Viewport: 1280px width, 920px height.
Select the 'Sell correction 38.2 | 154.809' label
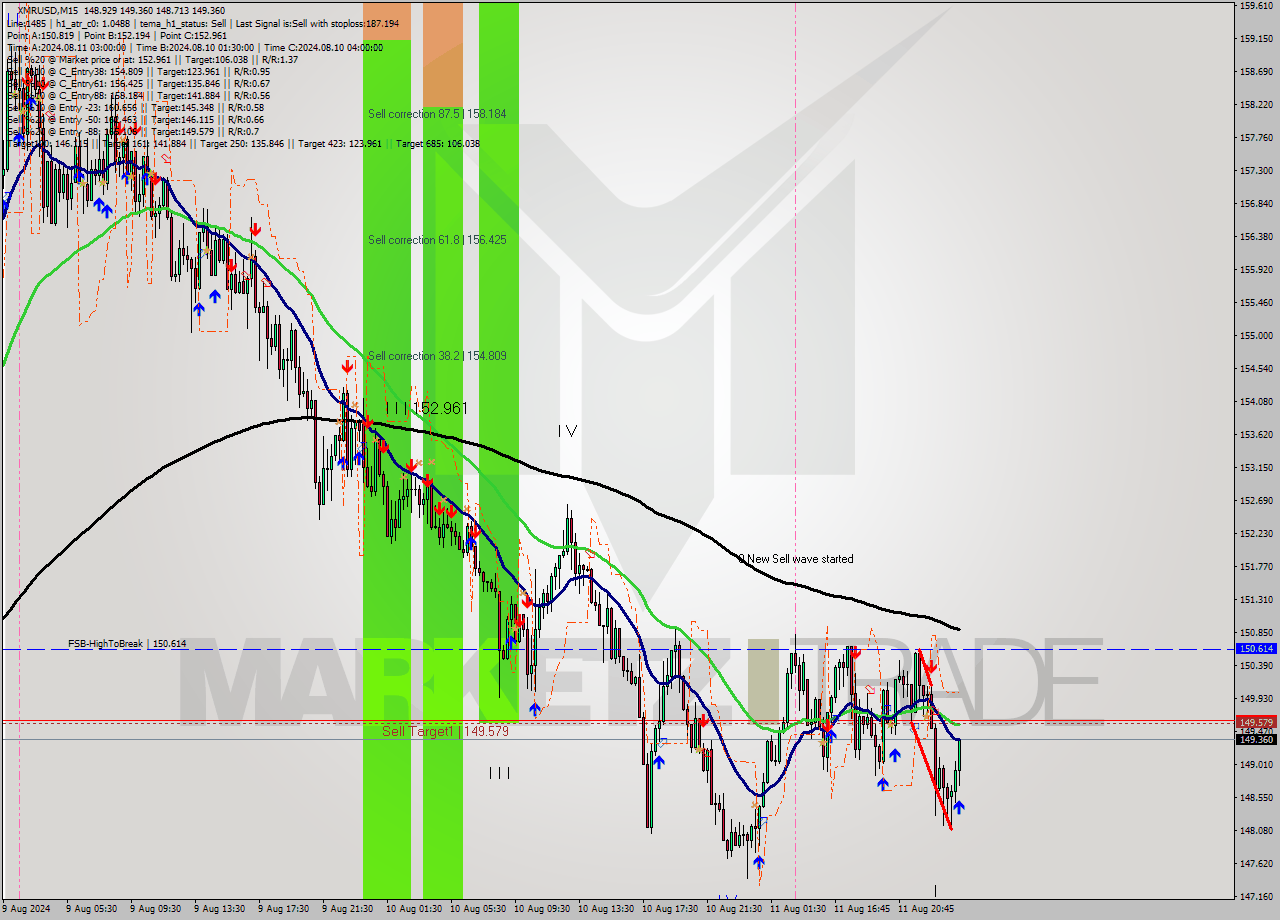[x=437, y=356]
